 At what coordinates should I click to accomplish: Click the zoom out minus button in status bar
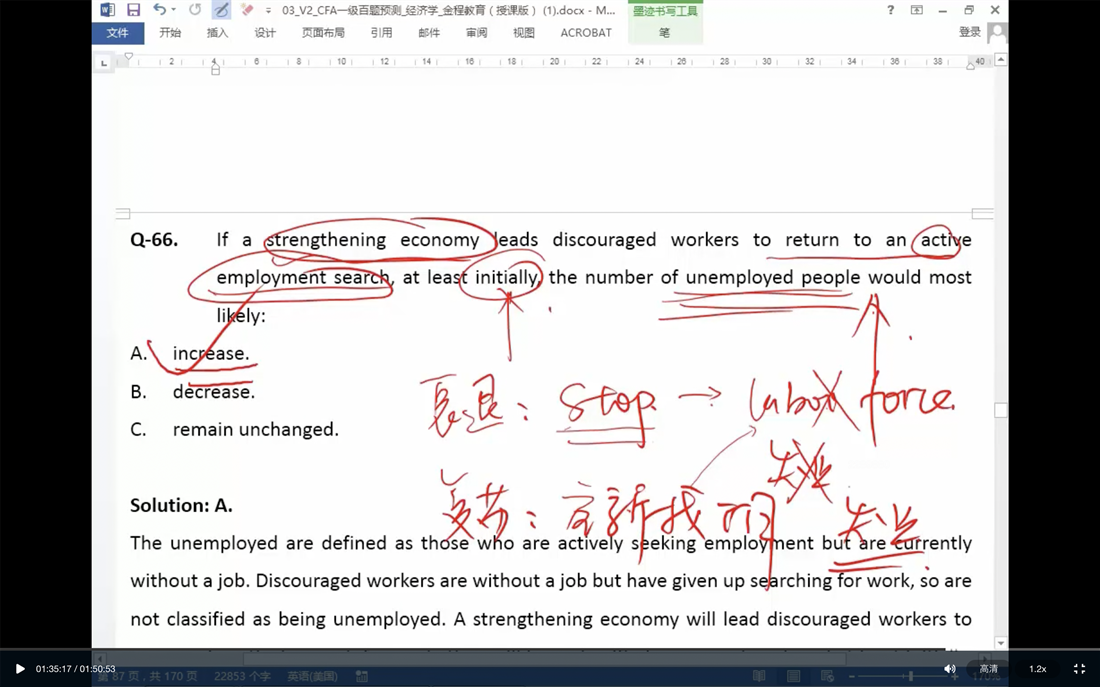tap(852, 676)
